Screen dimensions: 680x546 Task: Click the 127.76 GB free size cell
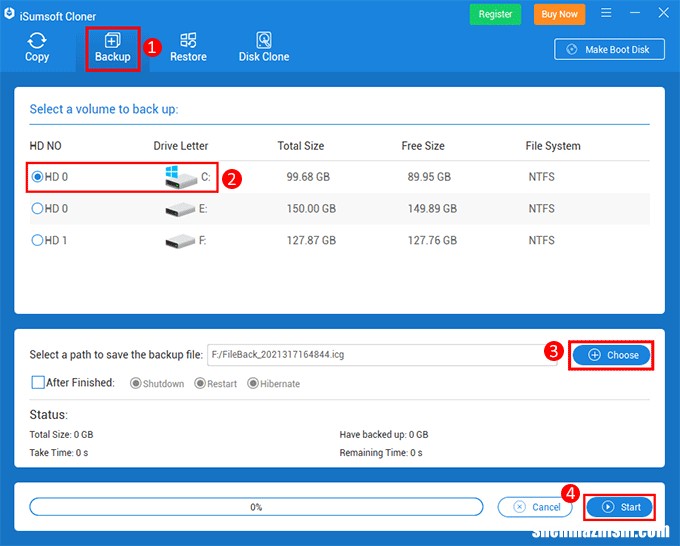coord(432,241)
